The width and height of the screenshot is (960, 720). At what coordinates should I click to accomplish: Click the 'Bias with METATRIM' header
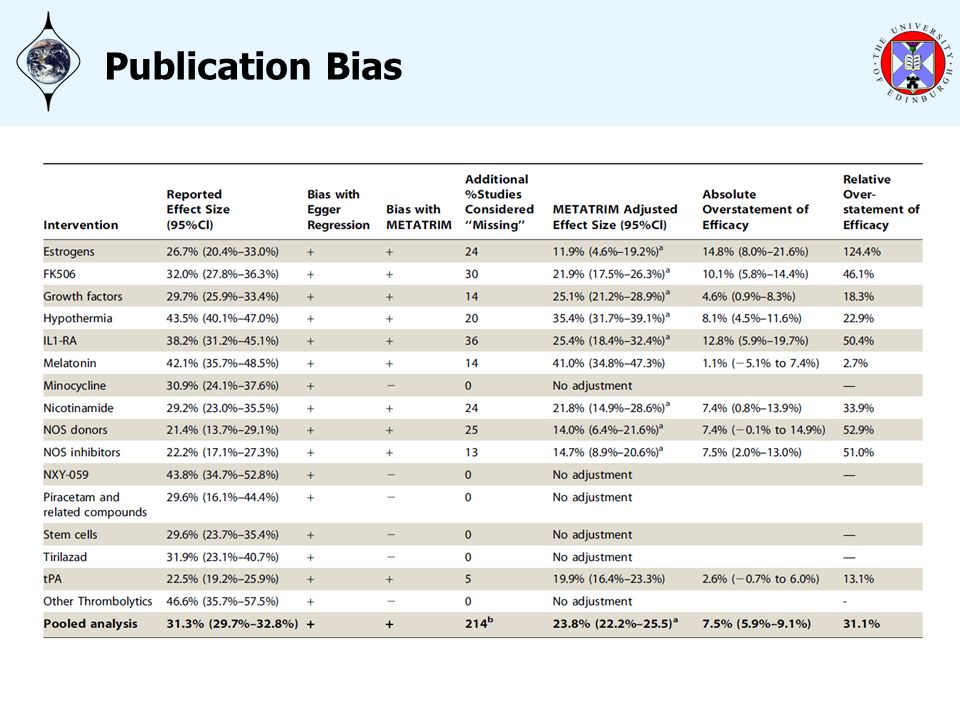419,217
